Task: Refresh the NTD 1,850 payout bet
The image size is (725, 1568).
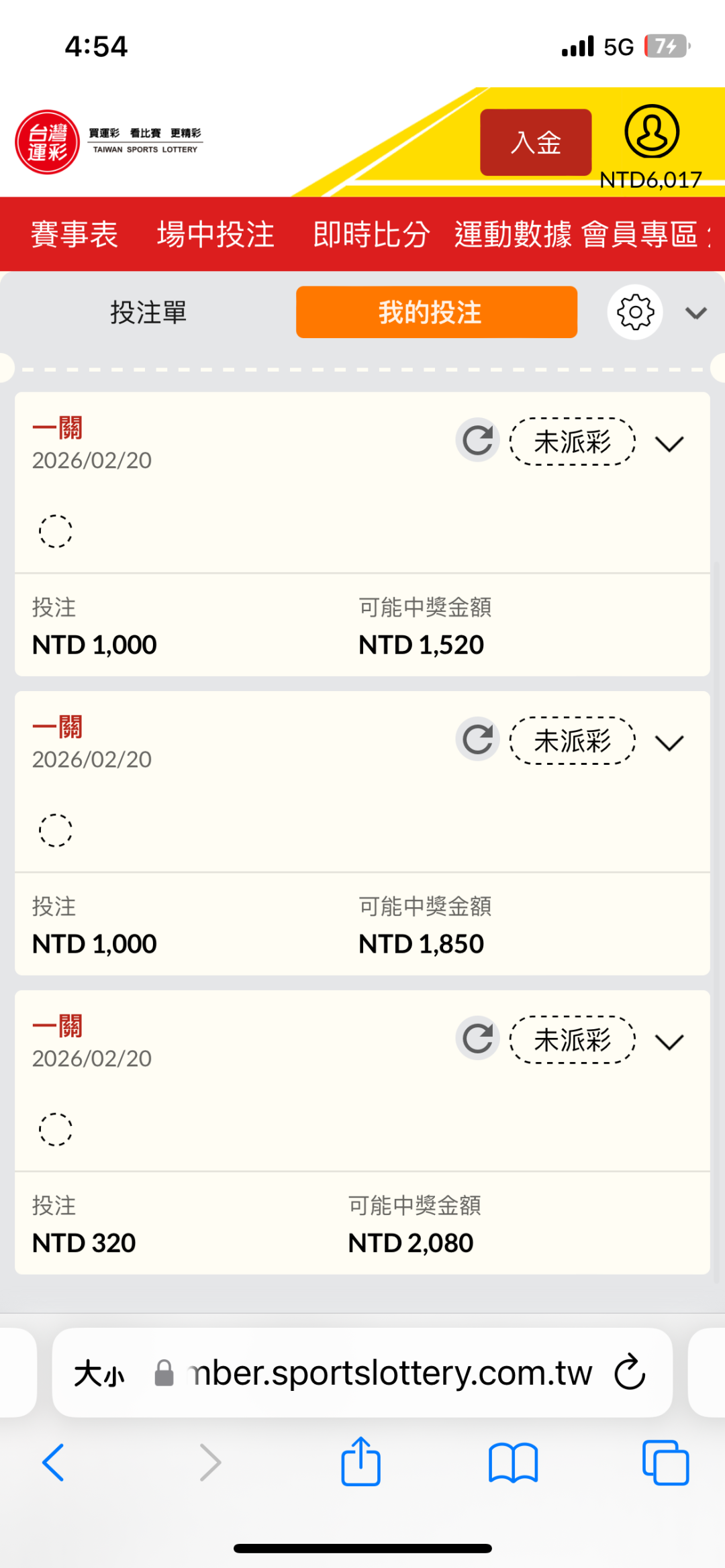Action: tap(478, 740)
